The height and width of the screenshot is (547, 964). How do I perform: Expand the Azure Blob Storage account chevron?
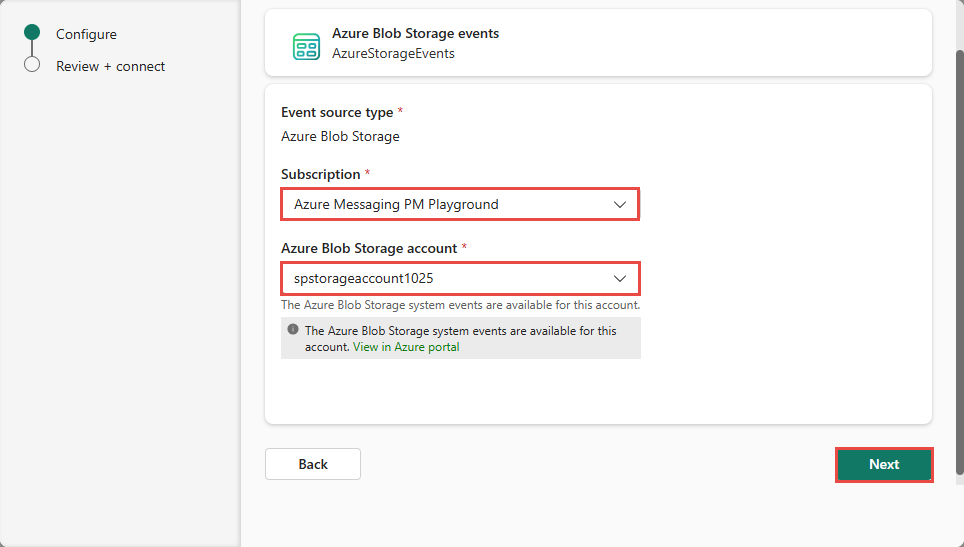[x=619, y=278]
